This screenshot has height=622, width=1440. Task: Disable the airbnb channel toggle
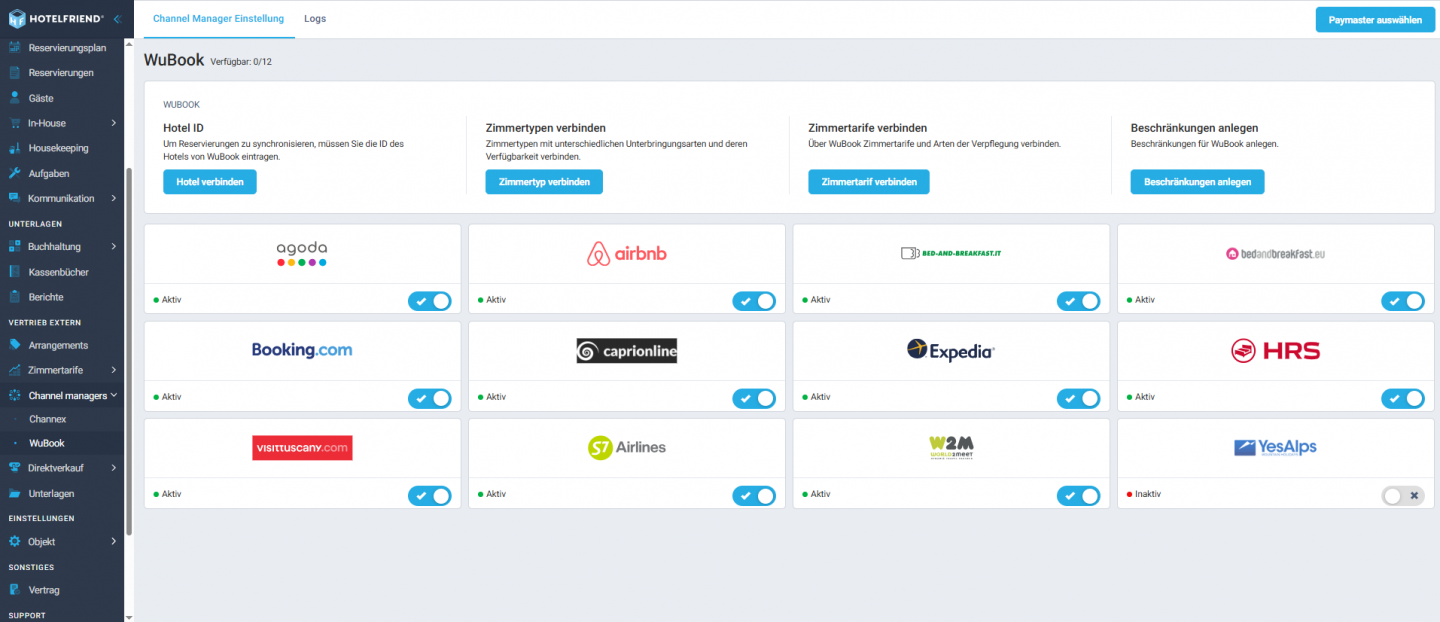tap(754, 301)
